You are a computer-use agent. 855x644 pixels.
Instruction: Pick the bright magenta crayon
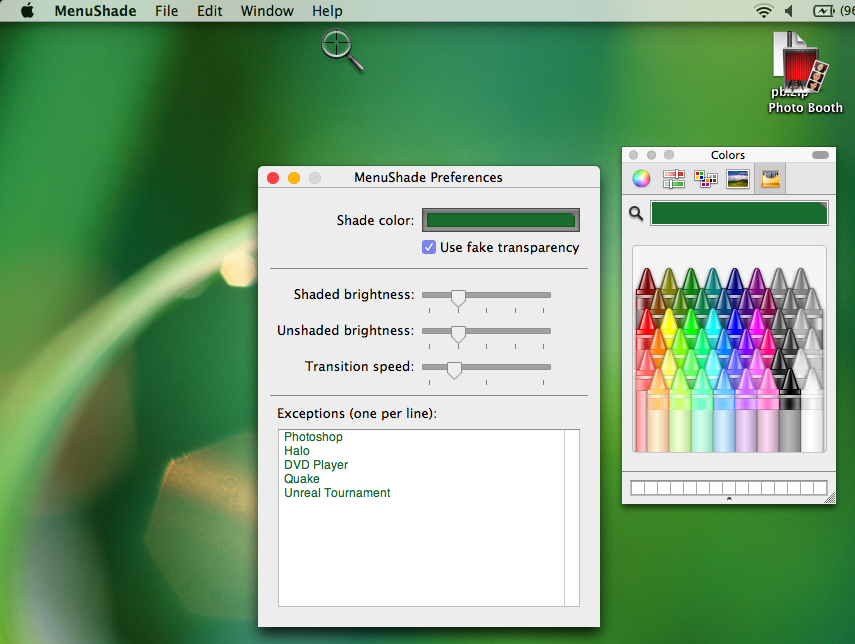(x=756, y=321)
